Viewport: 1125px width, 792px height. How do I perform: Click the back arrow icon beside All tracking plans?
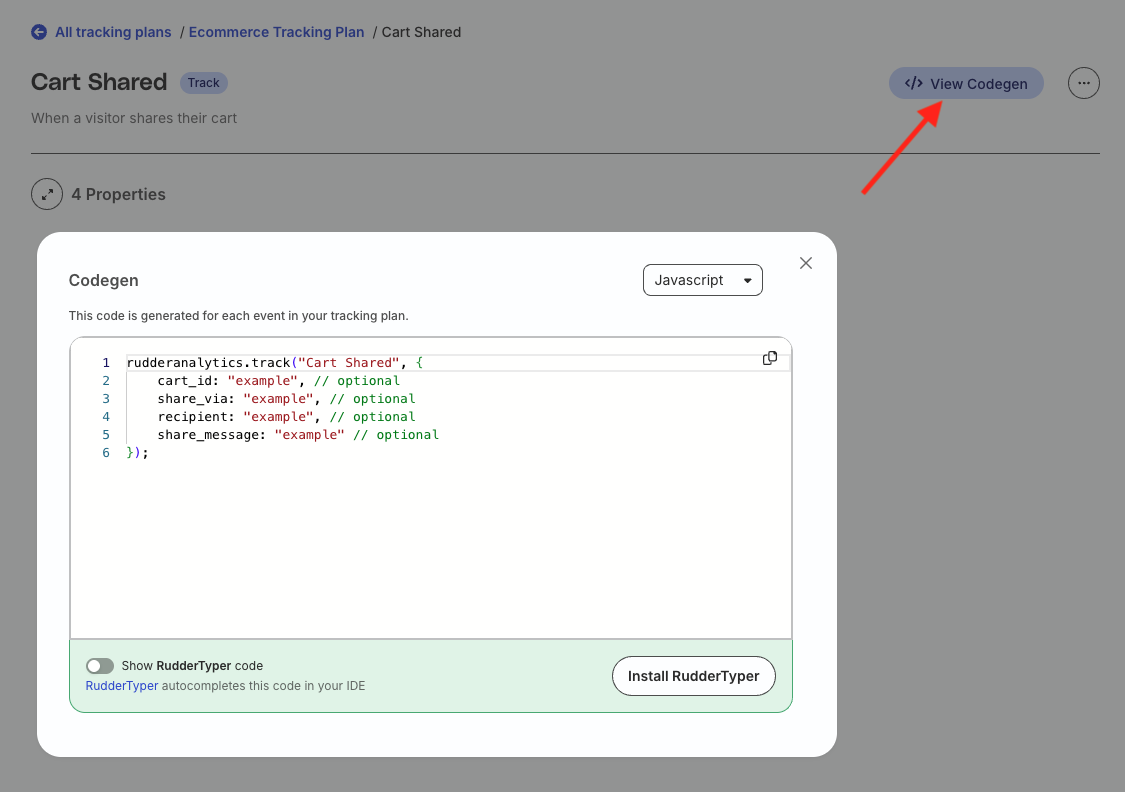coord(39,32)
